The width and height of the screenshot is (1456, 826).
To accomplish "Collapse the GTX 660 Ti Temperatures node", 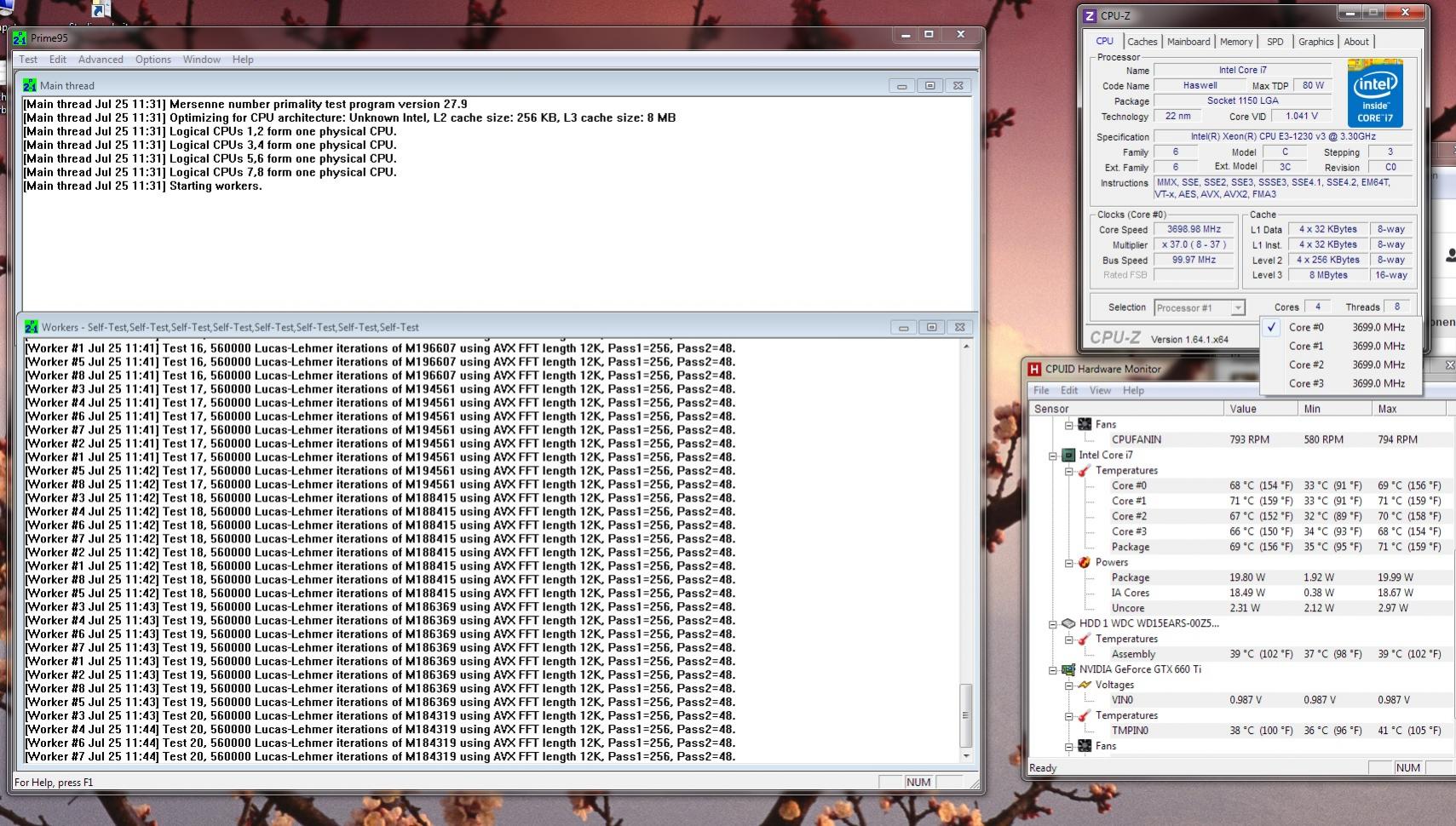I will coord(1069,716).
